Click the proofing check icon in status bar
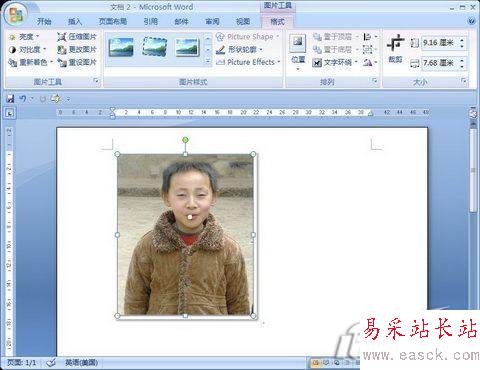The image size is (480, 370). (x=51, y=363)
